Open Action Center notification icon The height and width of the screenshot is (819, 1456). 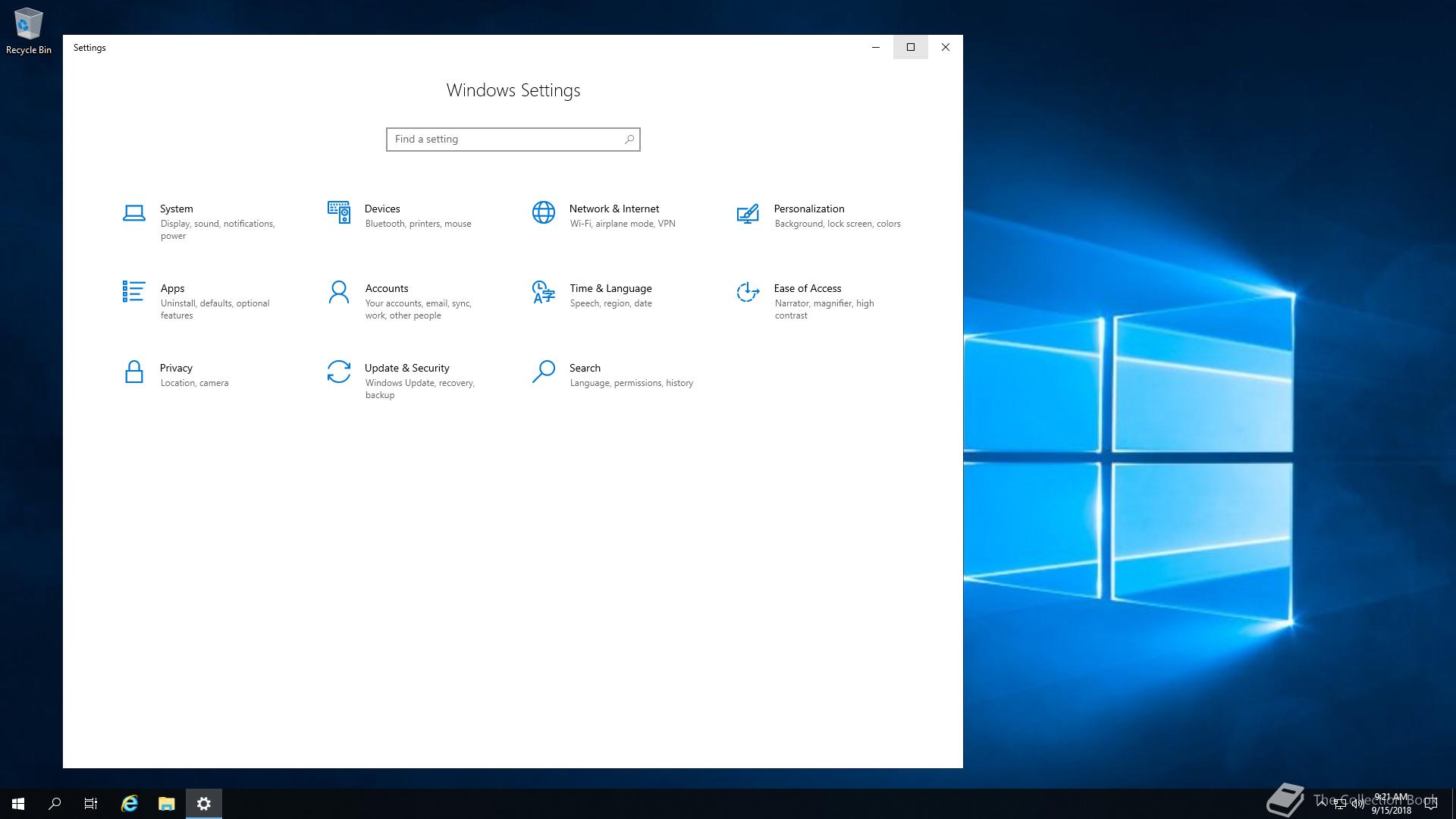[x=1431, y=804]
